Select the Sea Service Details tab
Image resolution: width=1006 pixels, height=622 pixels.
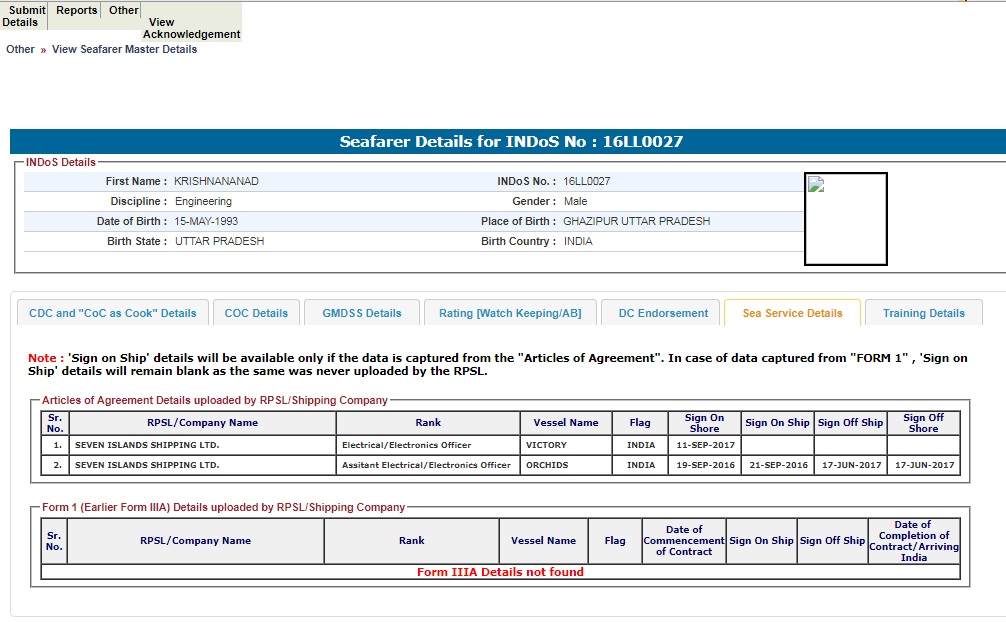(x=792, y=313)
